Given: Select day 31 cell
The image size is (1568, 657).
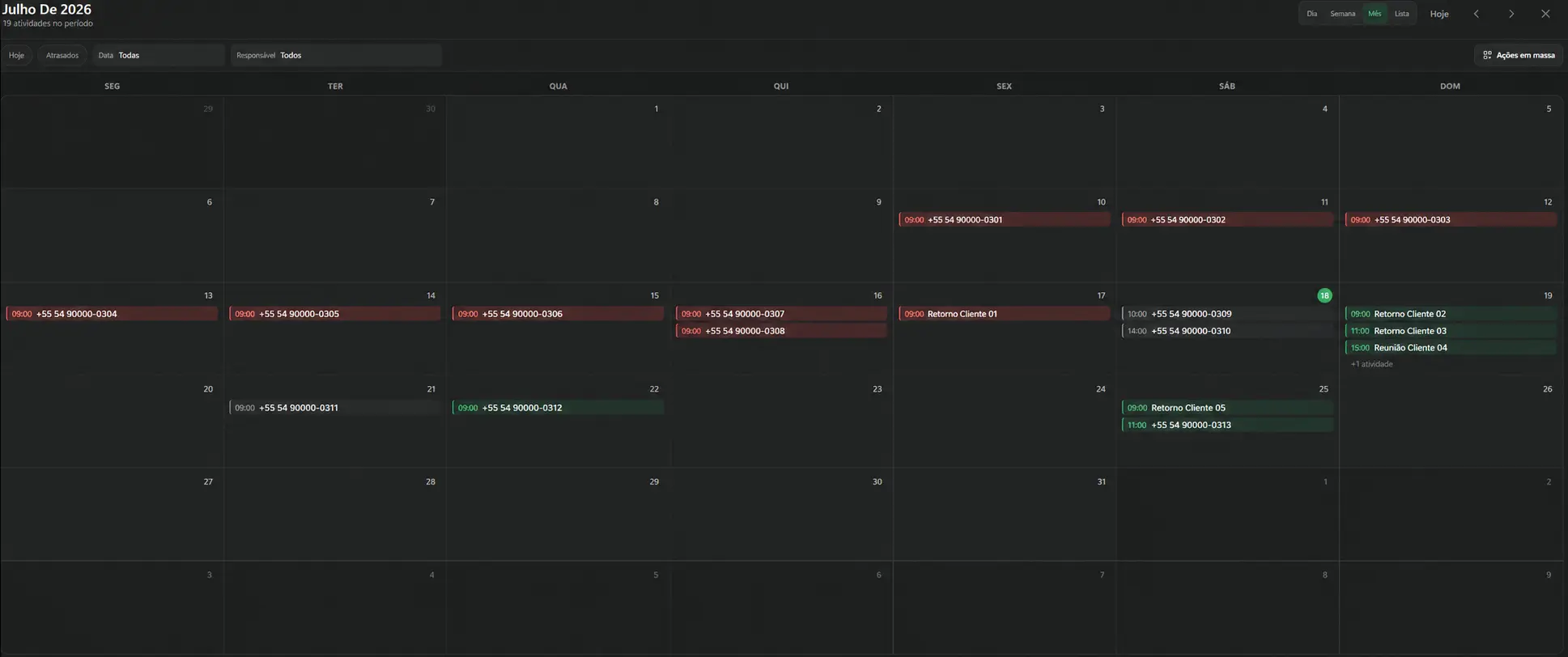Looking at the screenshot, I should coord(1005,515).
